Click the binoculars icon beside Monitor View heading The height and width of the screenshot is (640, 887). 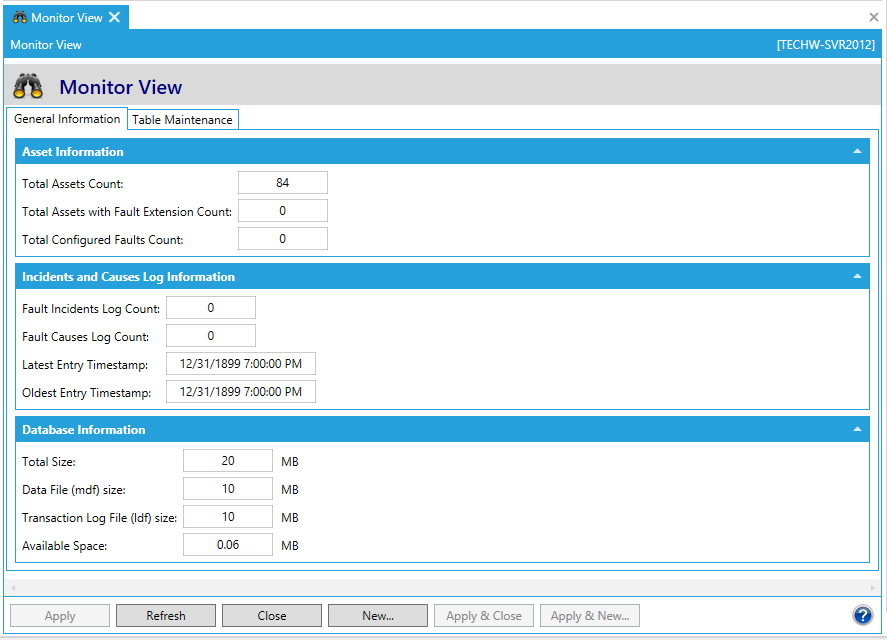(x=28, y=86)
